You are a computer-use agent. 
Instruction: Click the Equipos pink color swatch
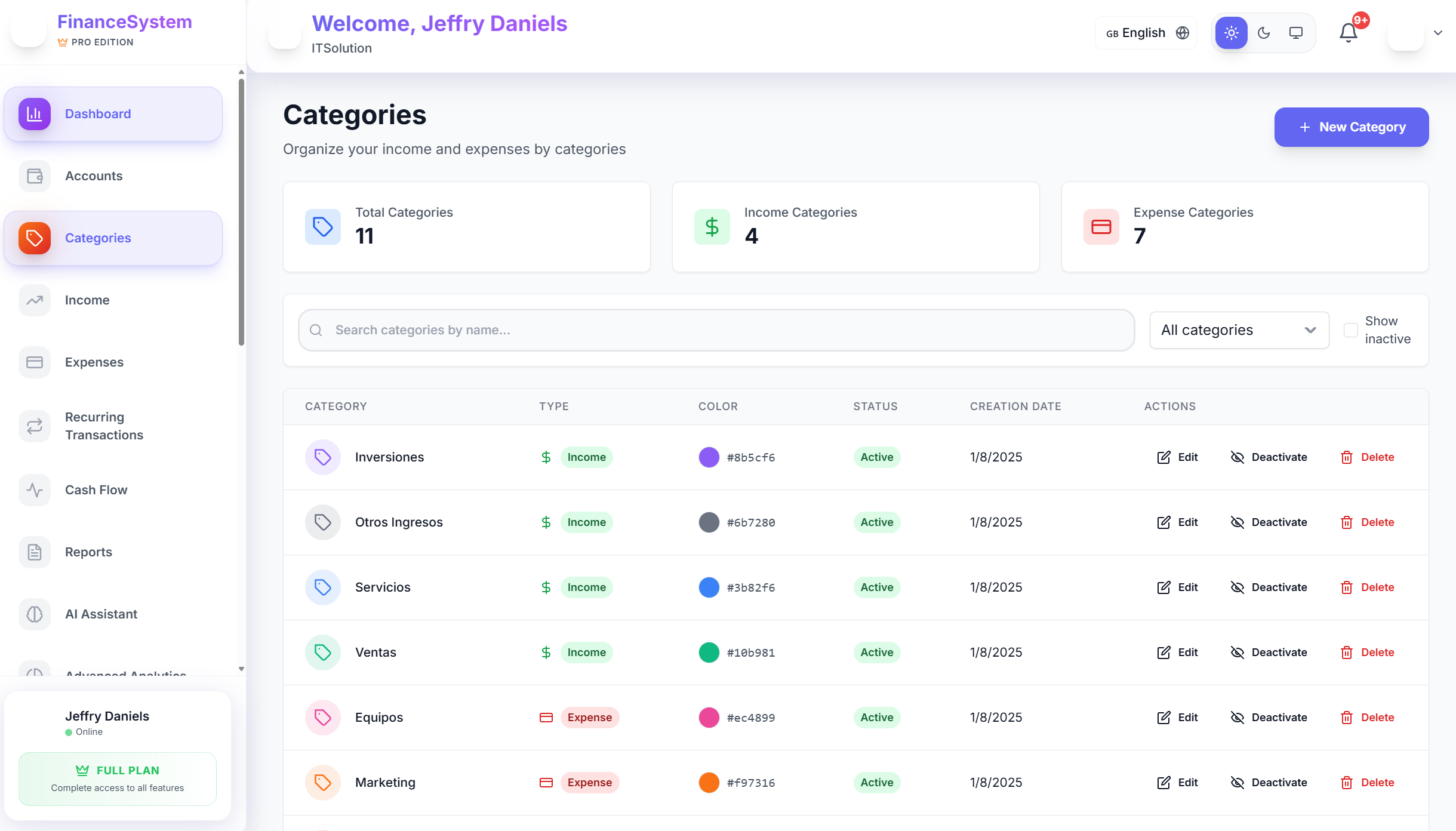(x=709, y=718)
